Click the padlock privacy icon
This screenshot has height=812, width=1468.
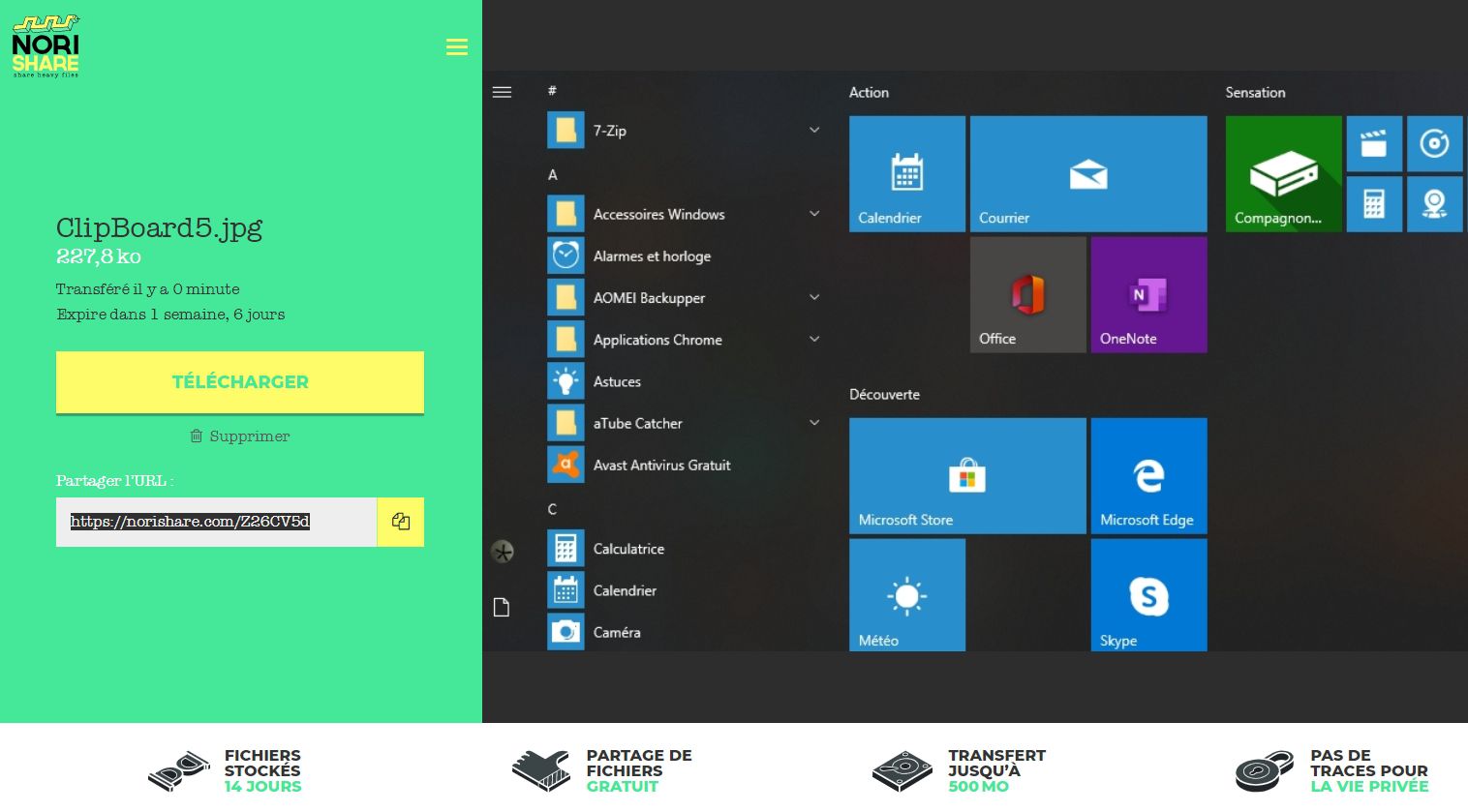(1265, 771)
